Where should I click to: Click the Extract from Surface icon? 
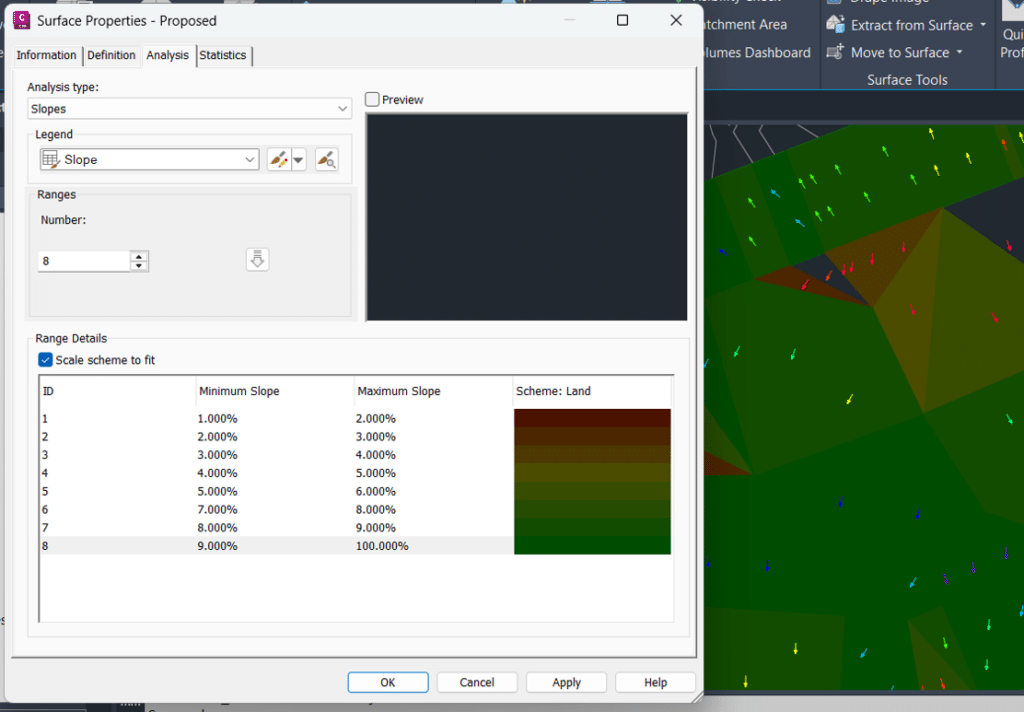[x=835, y=25]
